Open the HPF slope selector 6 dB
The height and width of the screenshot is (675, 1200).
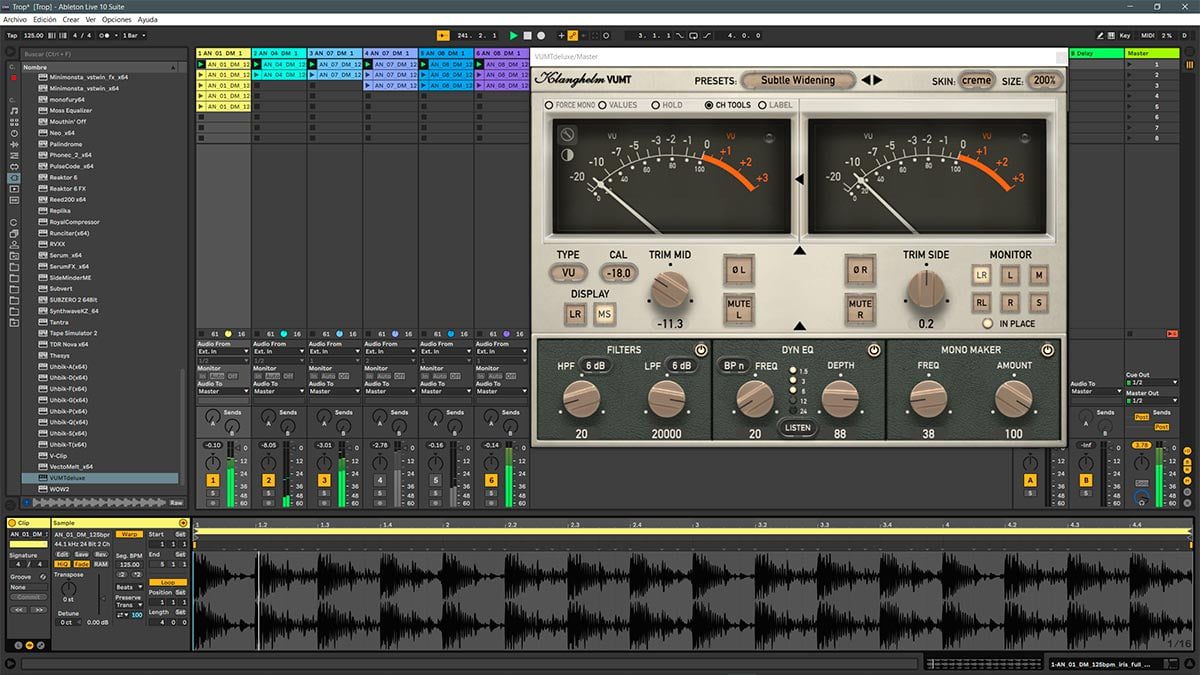pyautogui.click(x=595, y=366)
